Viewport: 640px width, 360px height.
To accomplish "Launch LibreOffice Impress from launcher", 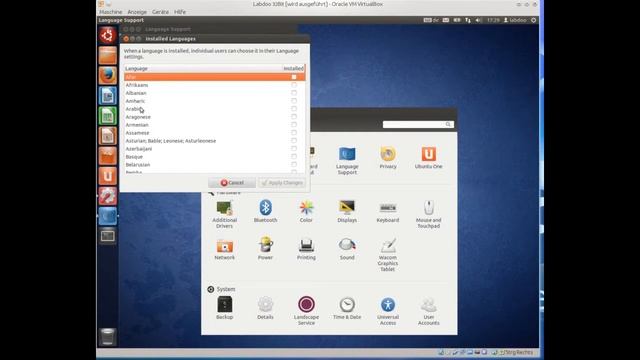I will click(x=107, y=136).
